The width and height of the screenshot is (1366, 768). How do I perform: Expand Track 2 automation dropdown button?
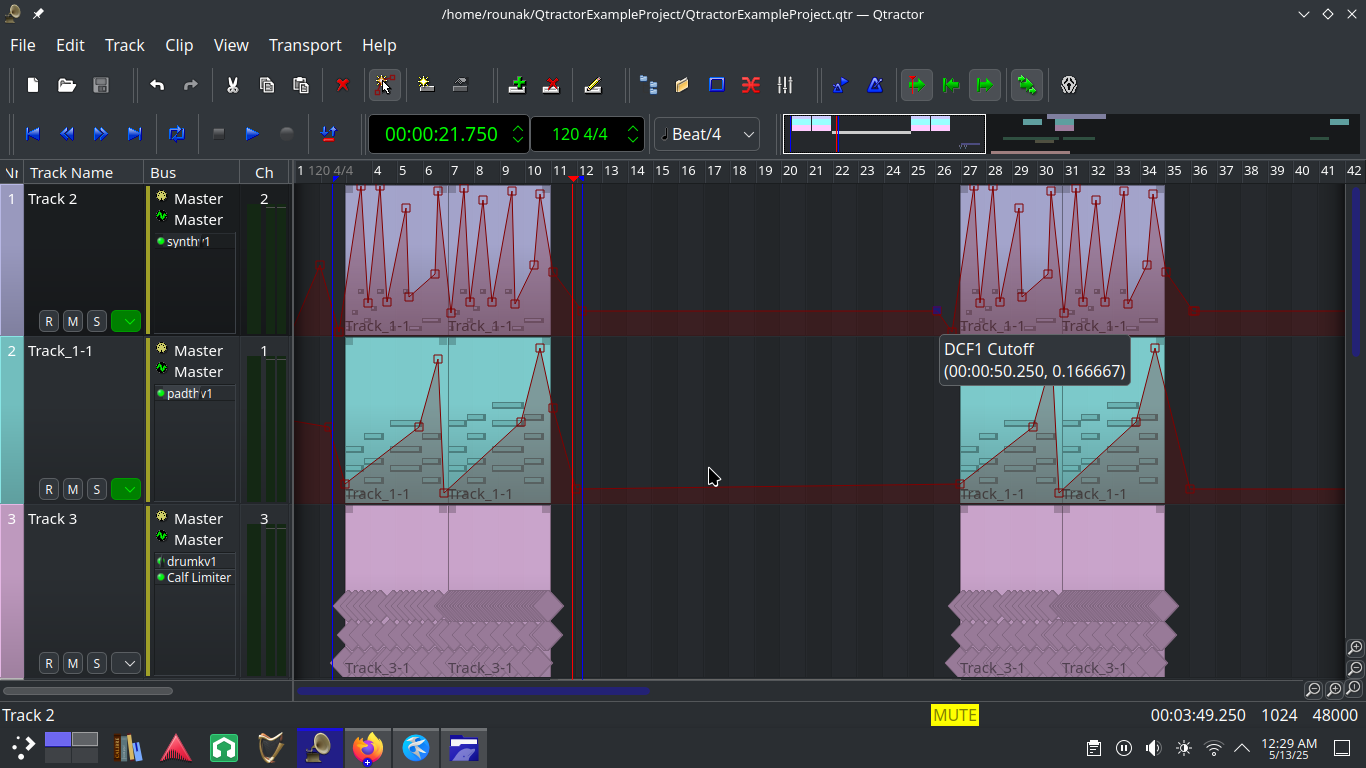coord(126,321)
